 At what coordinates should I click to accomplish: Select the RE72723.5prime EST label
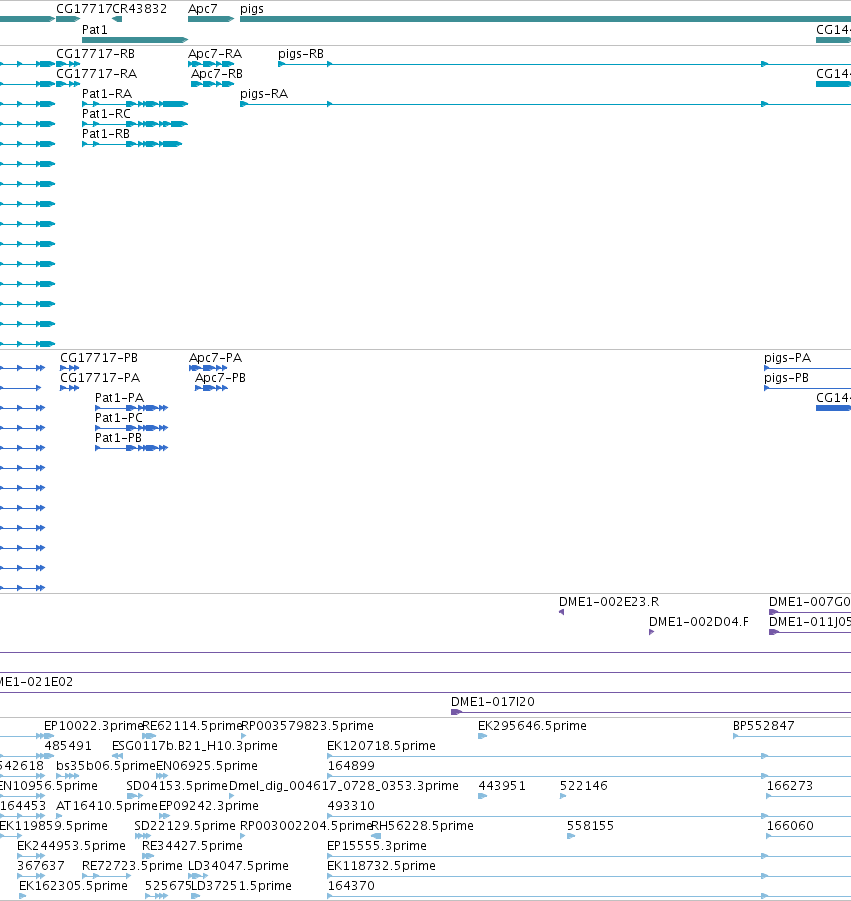pyautogui.click(x=132, y=866)
